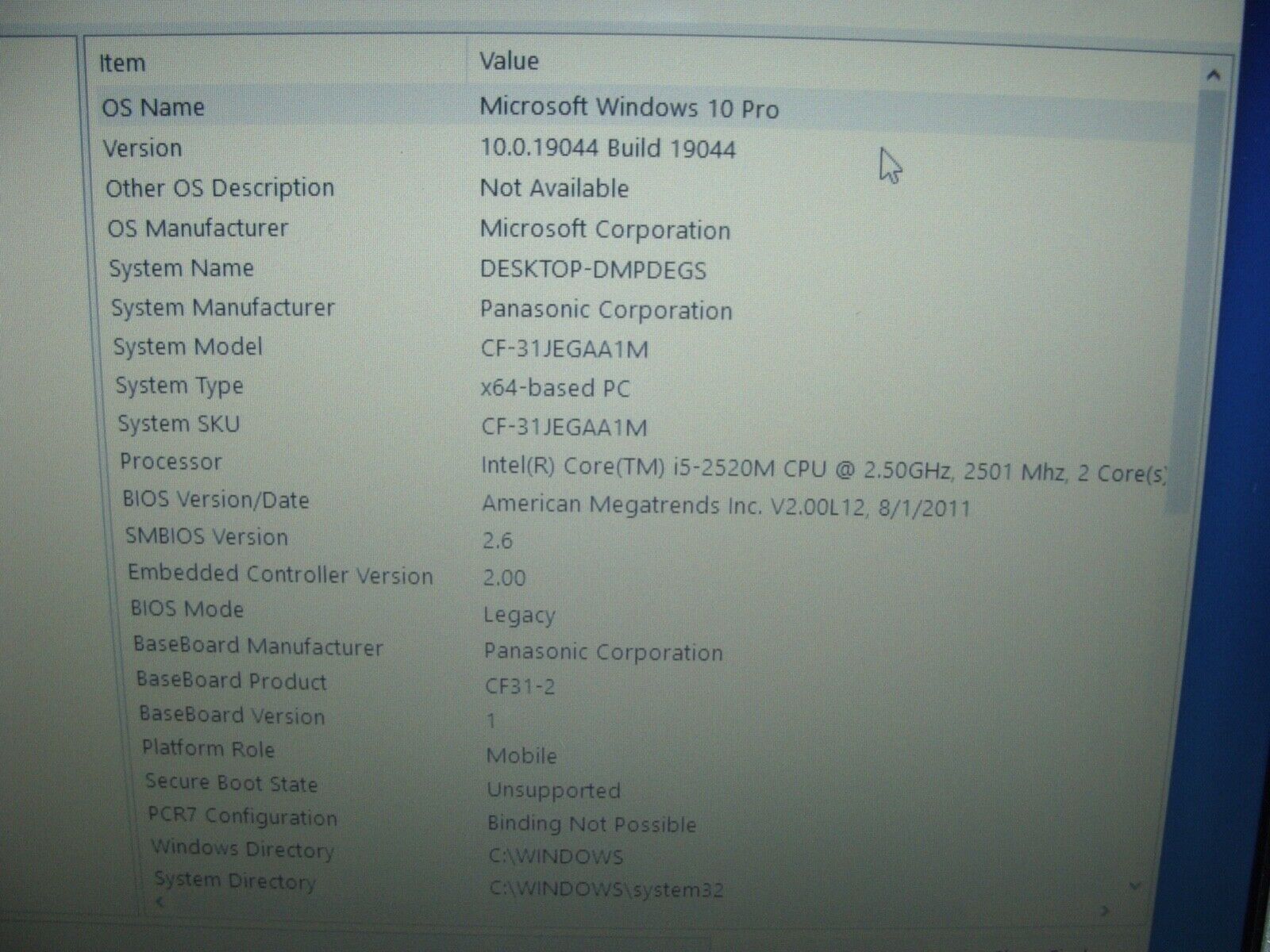Click the DESKTOP-DMPDEGS value

593,270
